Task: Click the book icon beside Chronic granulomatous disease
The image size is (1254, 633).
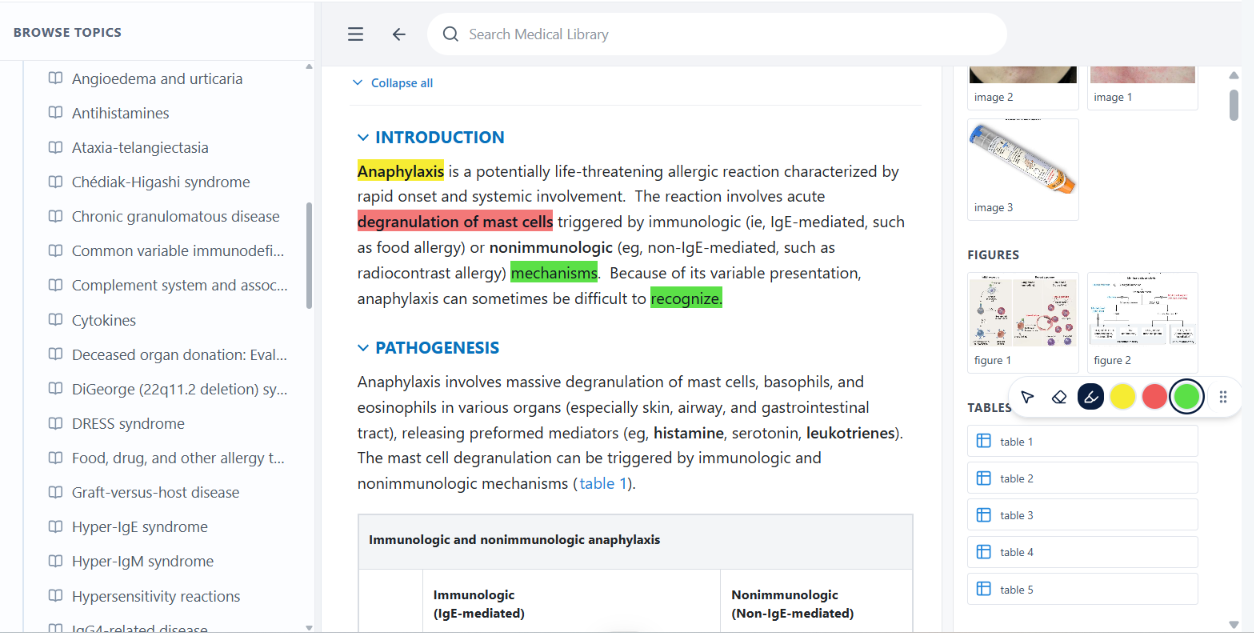Action: tap(56, 216)
